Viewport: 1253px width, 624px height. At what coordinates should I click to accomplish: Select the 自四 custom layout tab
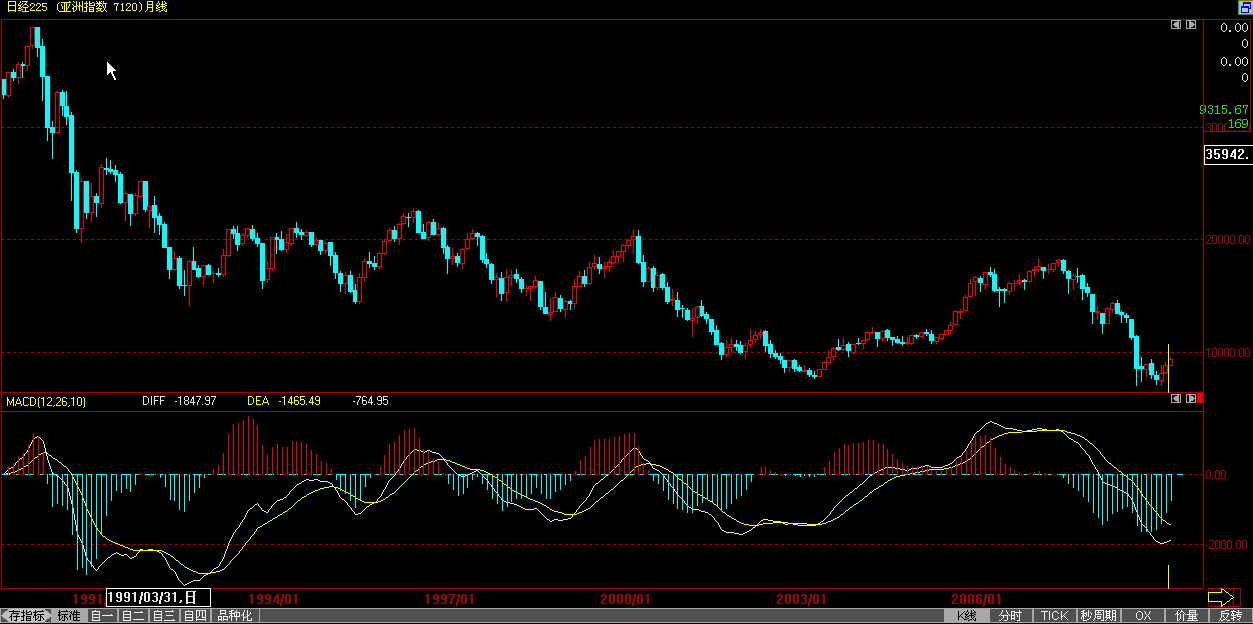(195, 616)
